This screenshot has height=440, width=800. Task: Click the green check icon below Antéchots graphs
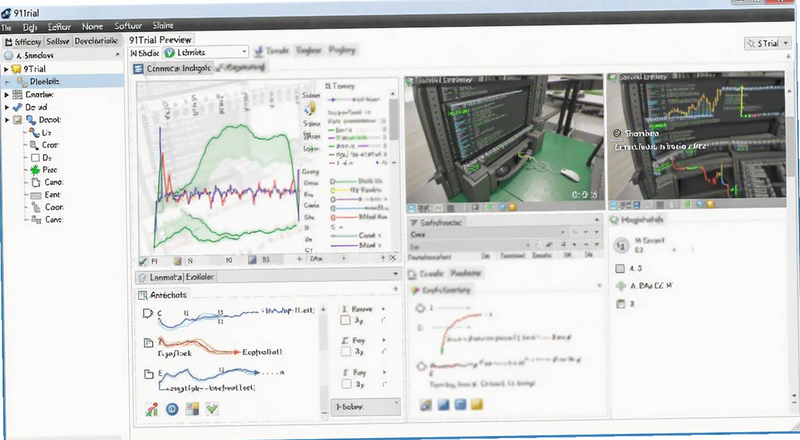pyautogui.click(x=212, y=408)
